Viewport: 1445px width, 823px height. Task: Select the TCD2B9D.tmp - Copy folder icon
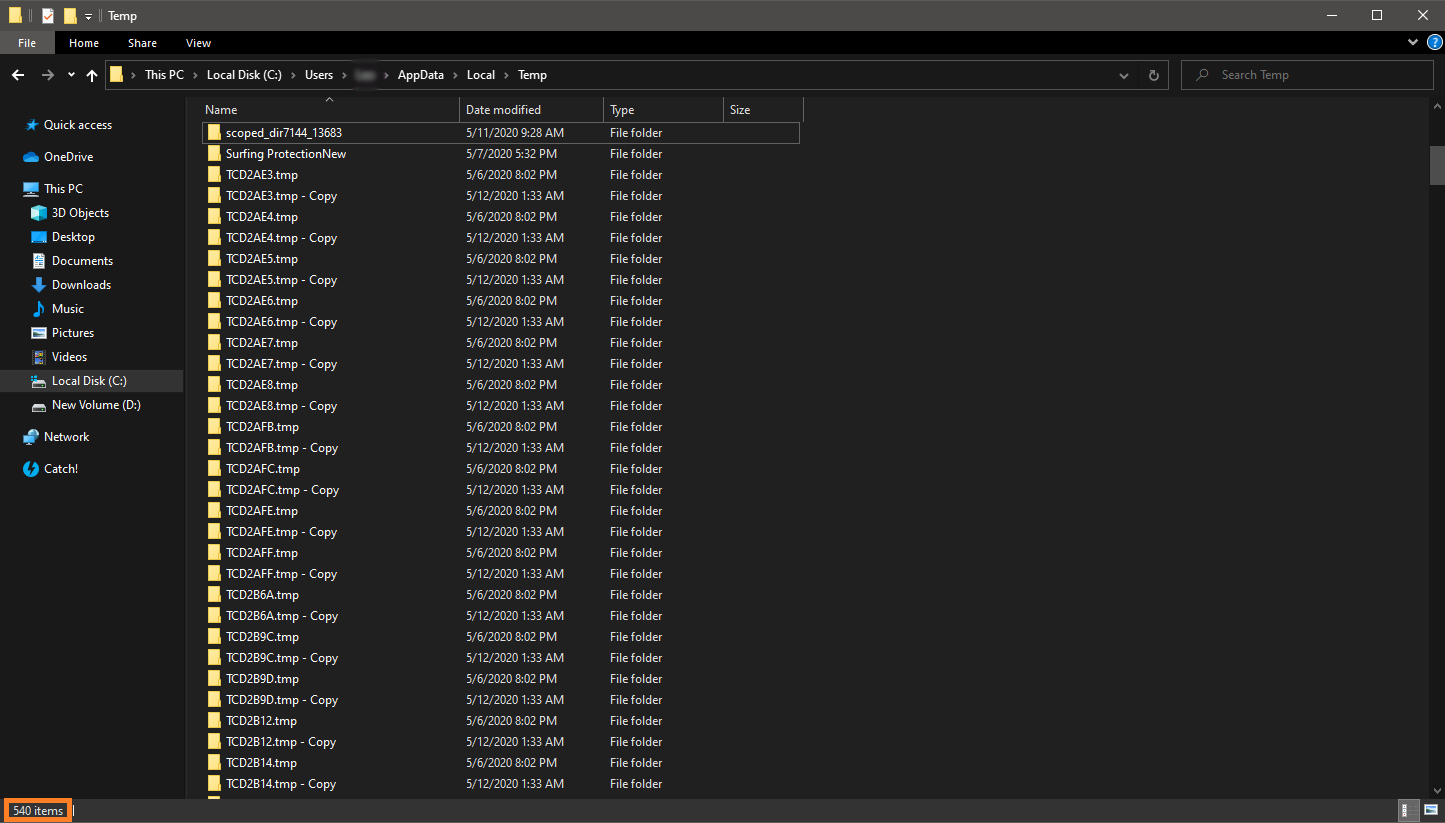pos(214,700)
